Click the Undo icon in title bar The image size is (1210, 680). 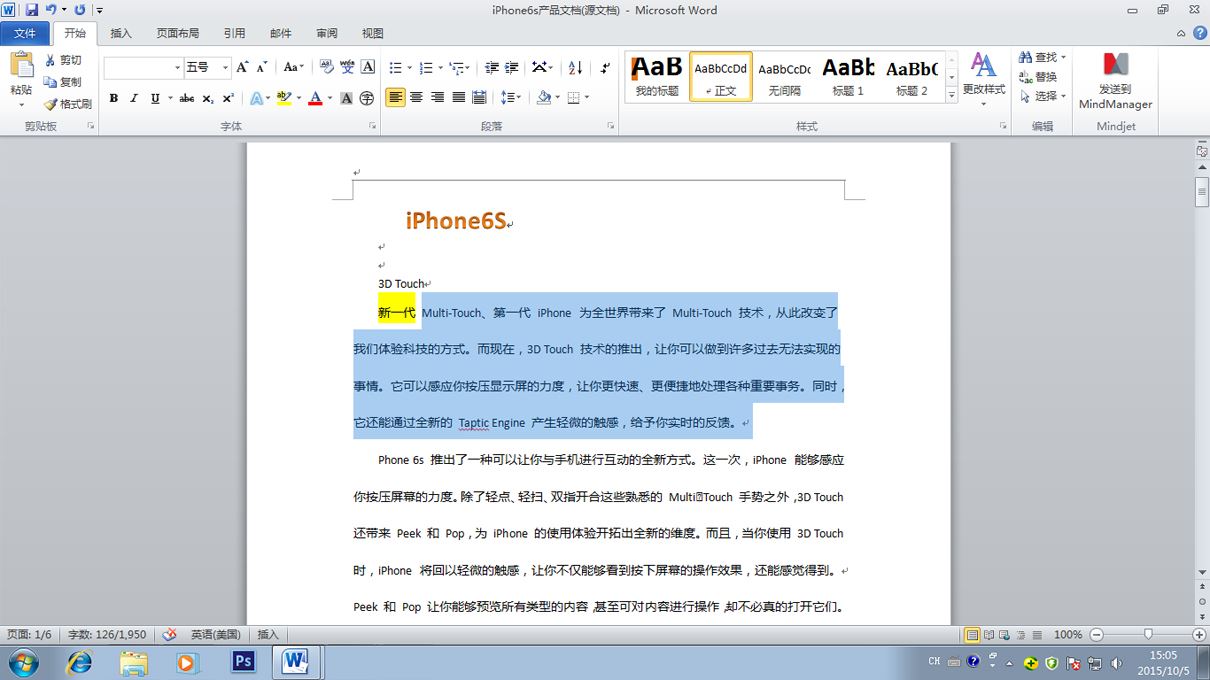(50, 10)
